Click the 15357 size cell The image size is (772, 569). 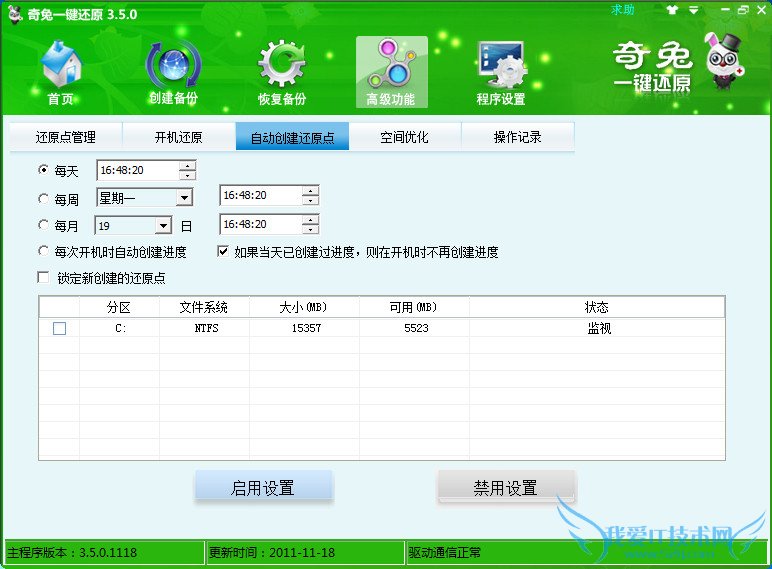[306, 328]
